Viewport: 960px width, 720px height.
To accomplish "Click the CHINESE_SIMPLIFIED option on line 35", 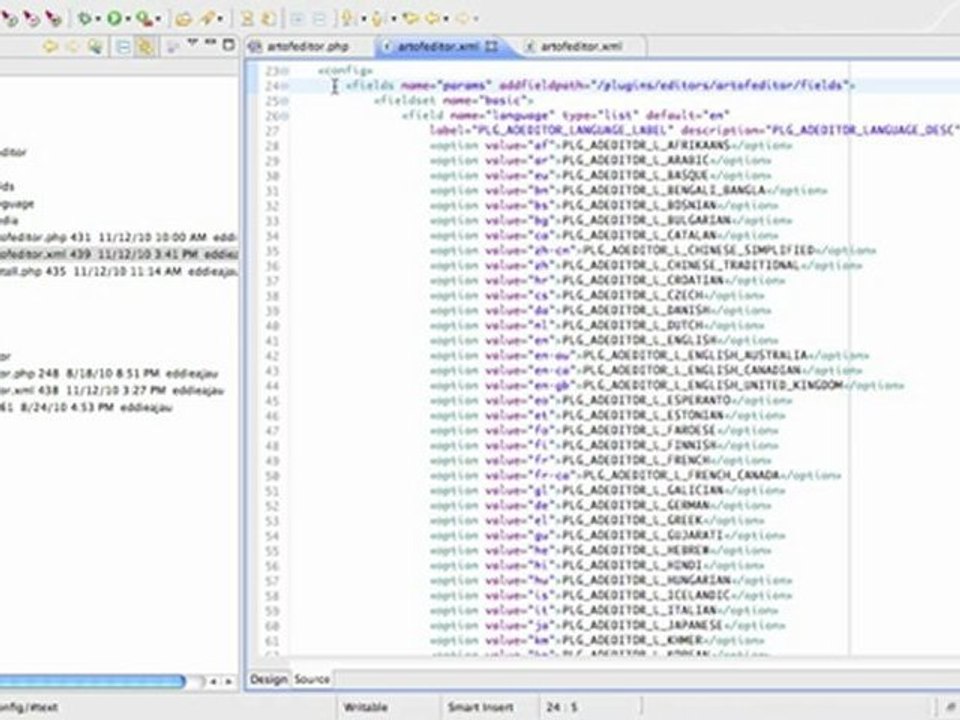I will pyautogui.click(x=653, y=250).
